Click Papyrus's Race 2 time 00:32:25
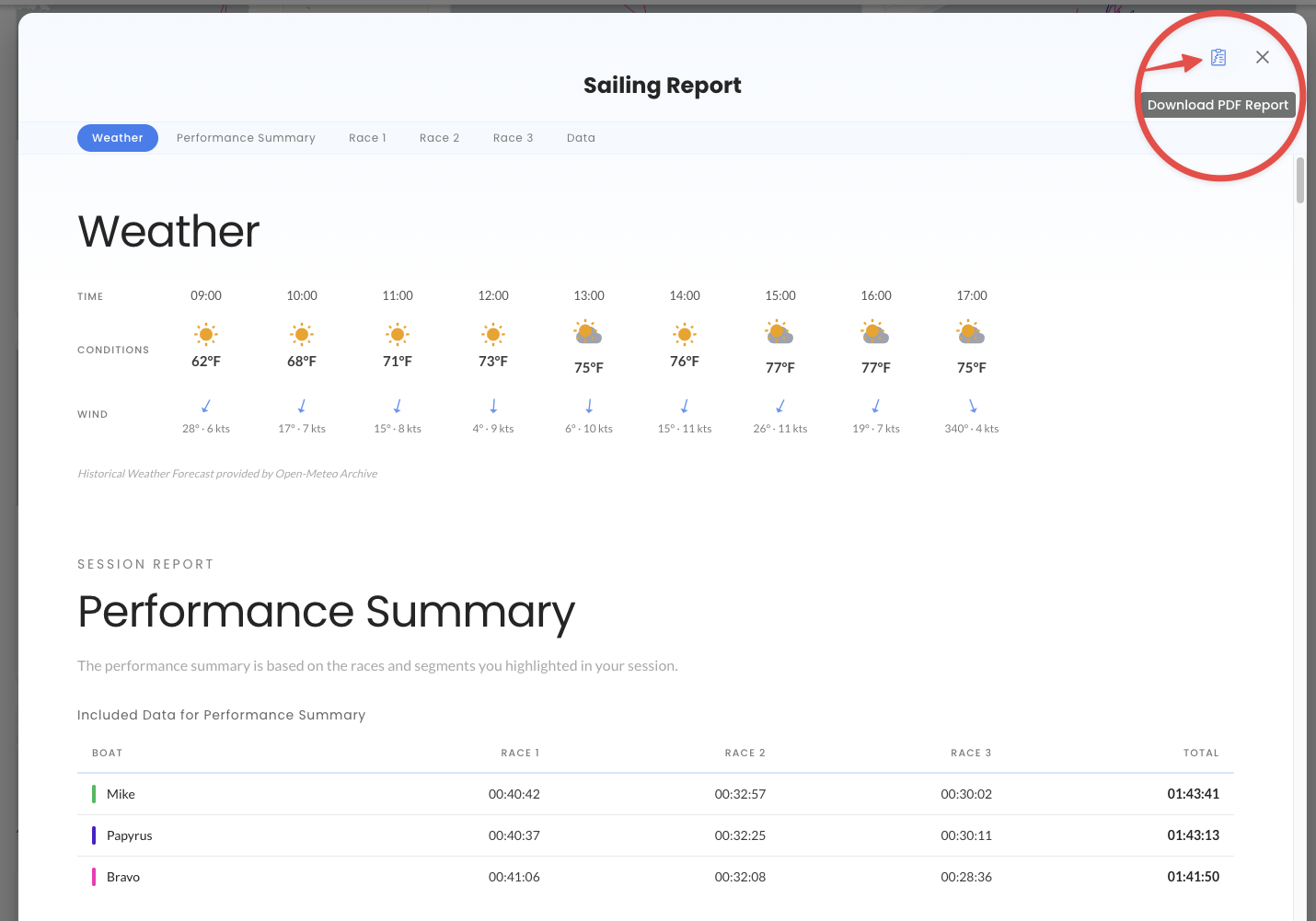The image size is (1316, 921). pyautogui.click(x=740, y=835)
